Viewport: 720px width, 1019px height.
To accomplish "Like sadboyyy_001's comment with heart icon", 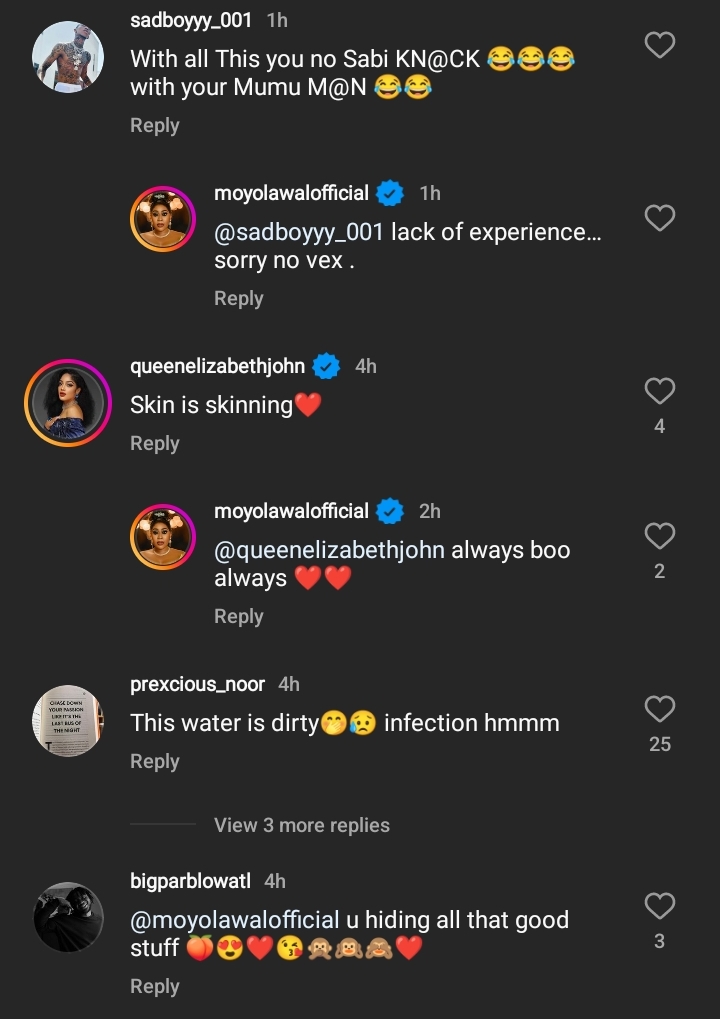I will 659,45.
